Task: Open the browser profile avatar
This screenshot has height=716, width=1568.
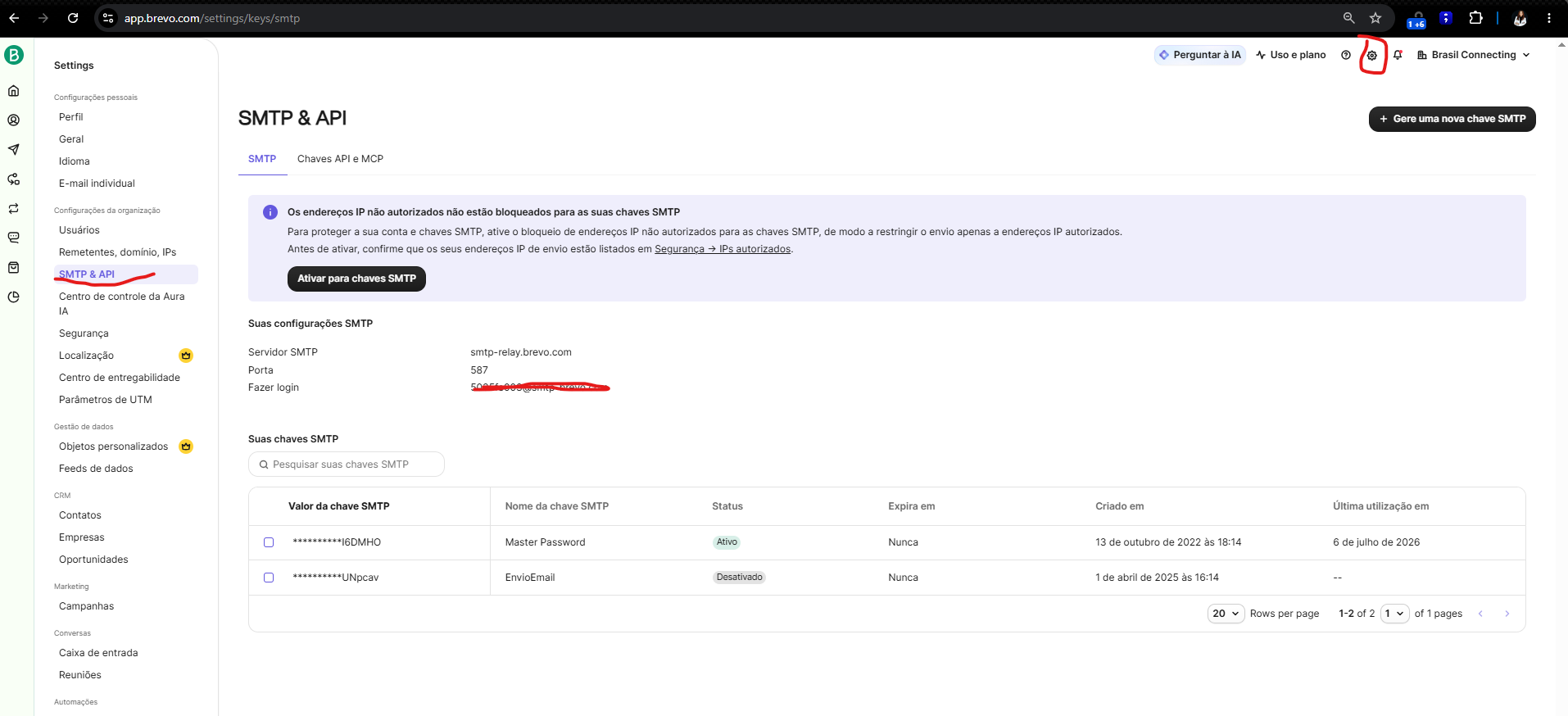Action: (x=1520, y=18)
